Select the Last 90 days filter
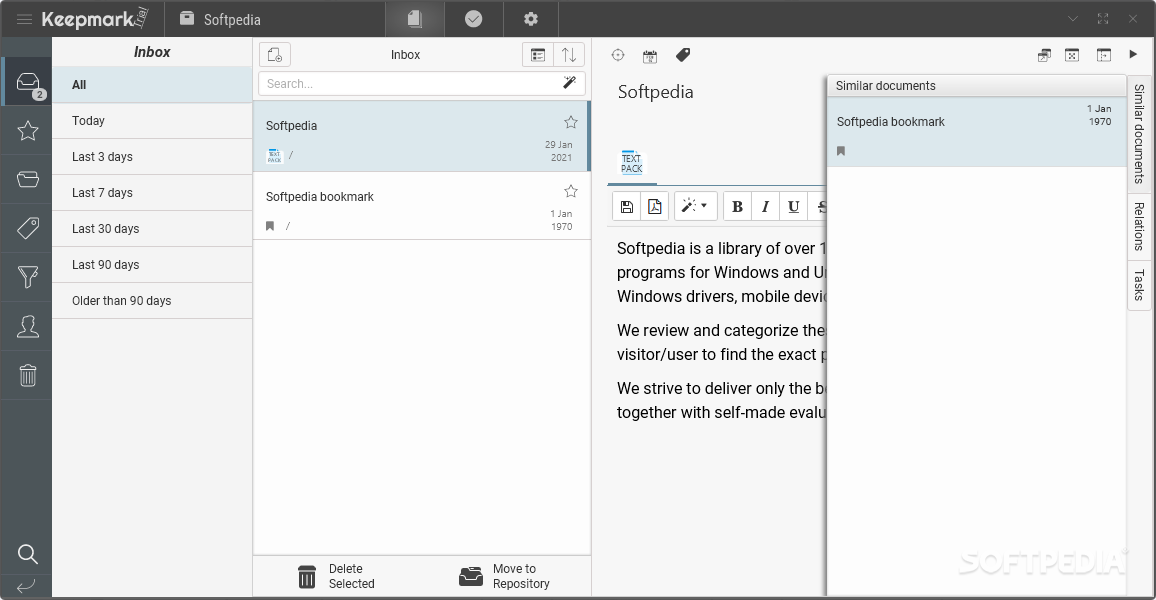Viewport: 1156px width, 600px height. point(152,265)
